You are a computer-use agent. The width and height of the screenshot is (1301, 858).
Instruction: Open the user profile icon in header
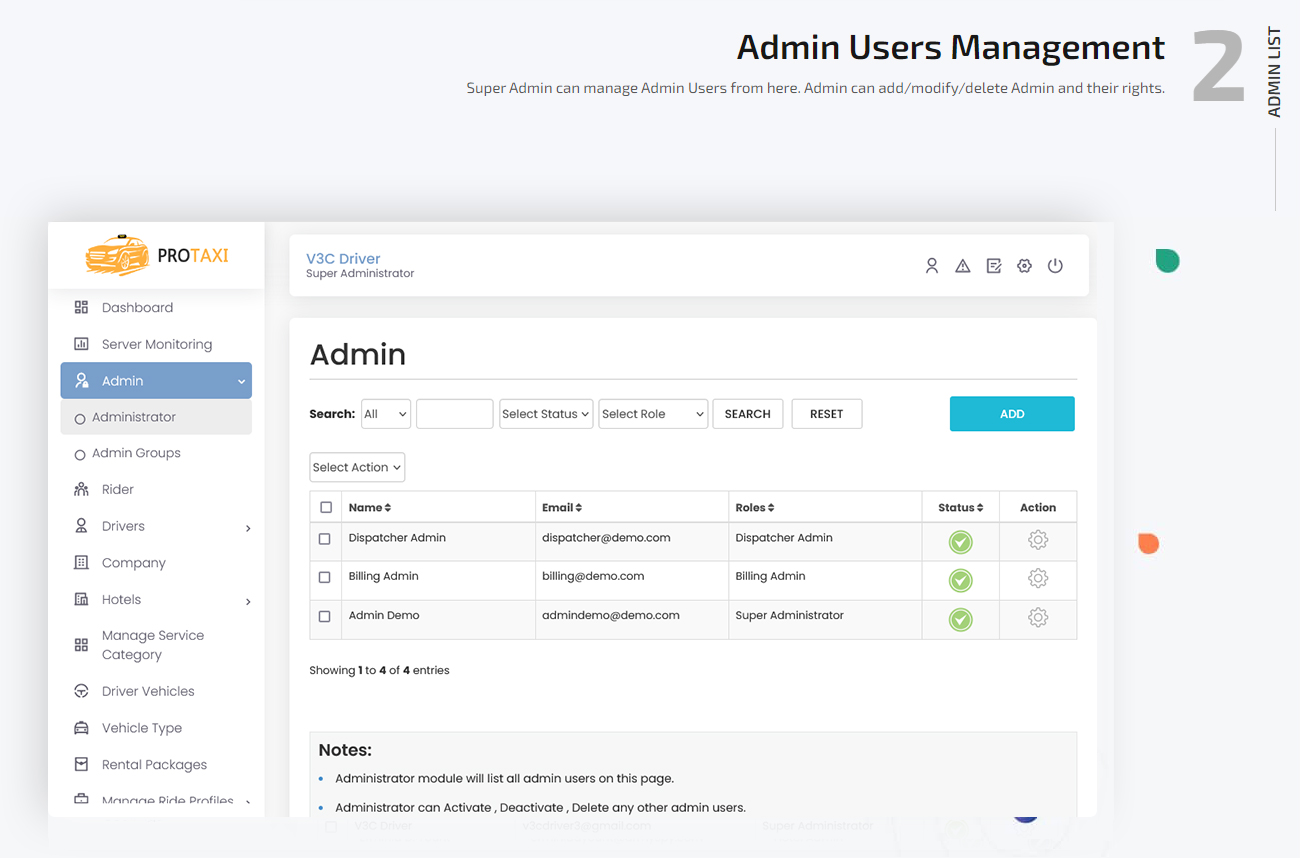(931, 266)
